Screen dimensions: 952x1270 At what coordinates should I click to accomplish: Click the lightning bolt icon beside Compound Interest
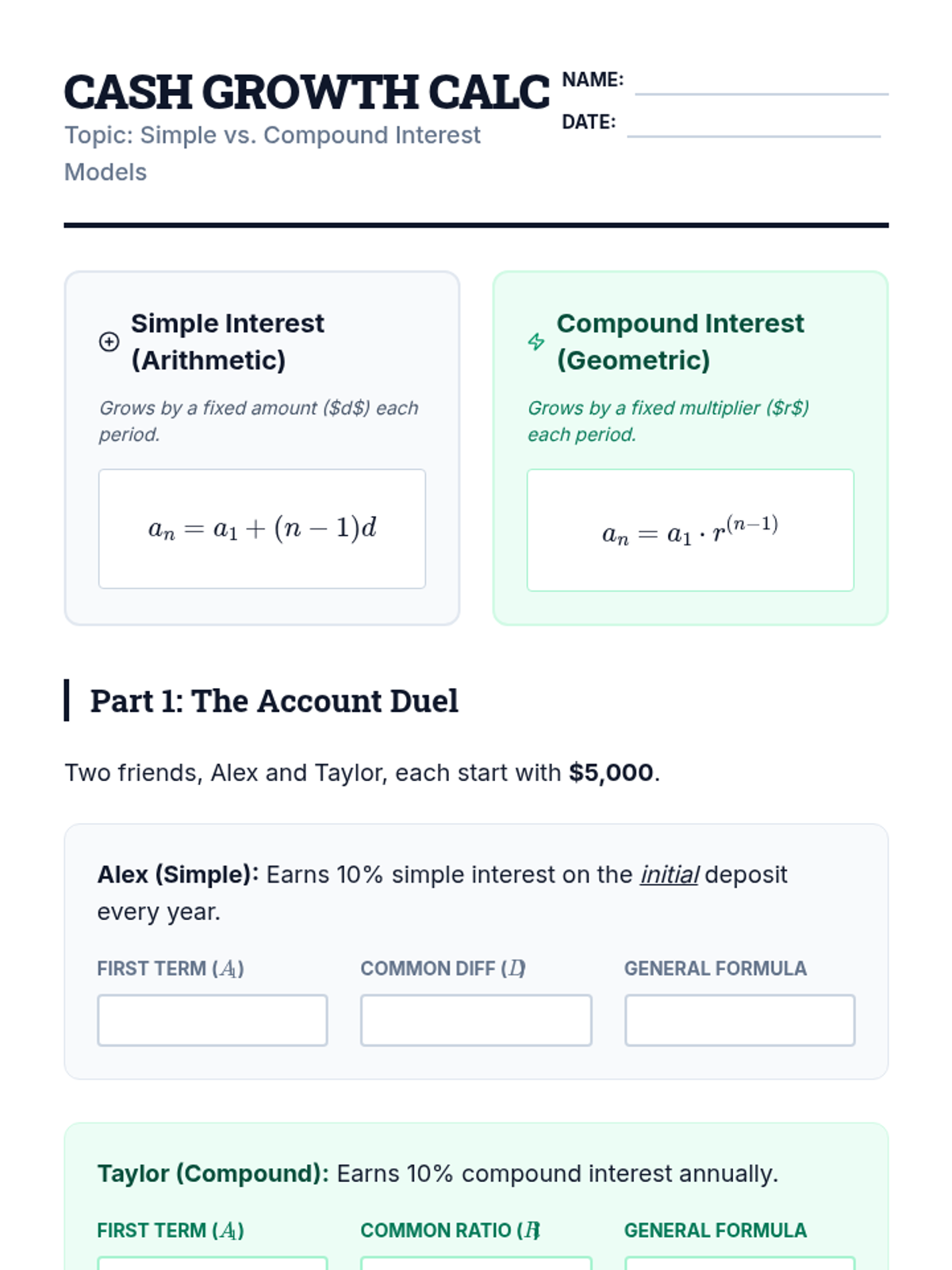coord(536,341)
